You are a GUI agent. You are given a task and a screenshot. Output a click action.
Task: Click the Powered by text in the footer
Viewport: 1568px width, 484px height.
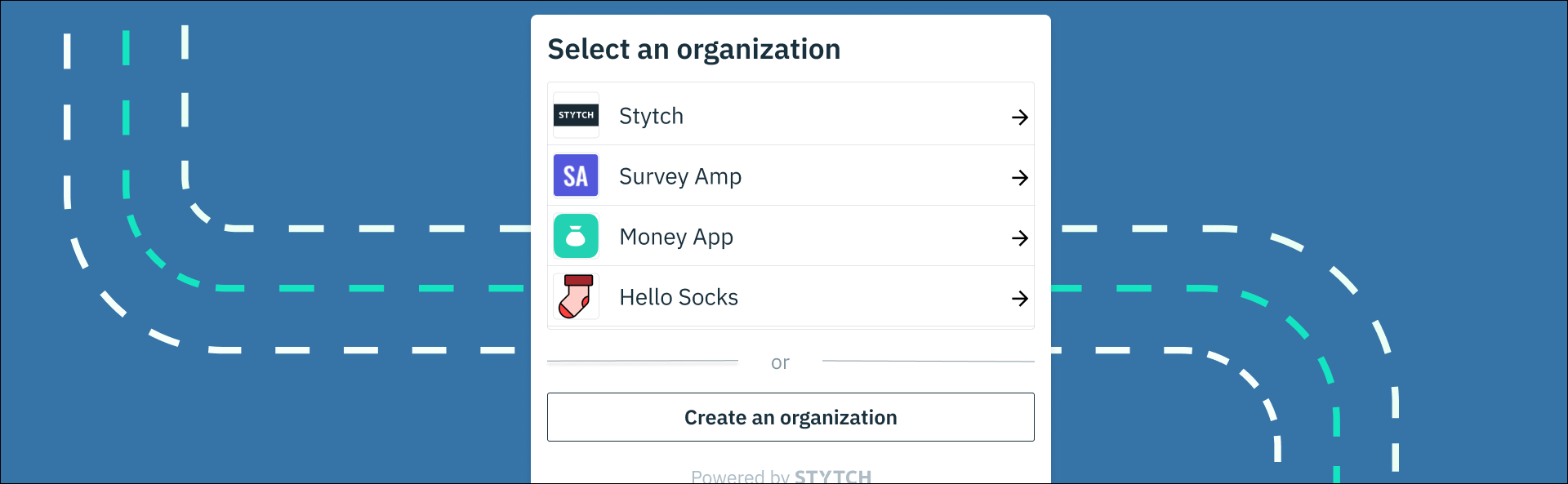[x=740, y=476]
